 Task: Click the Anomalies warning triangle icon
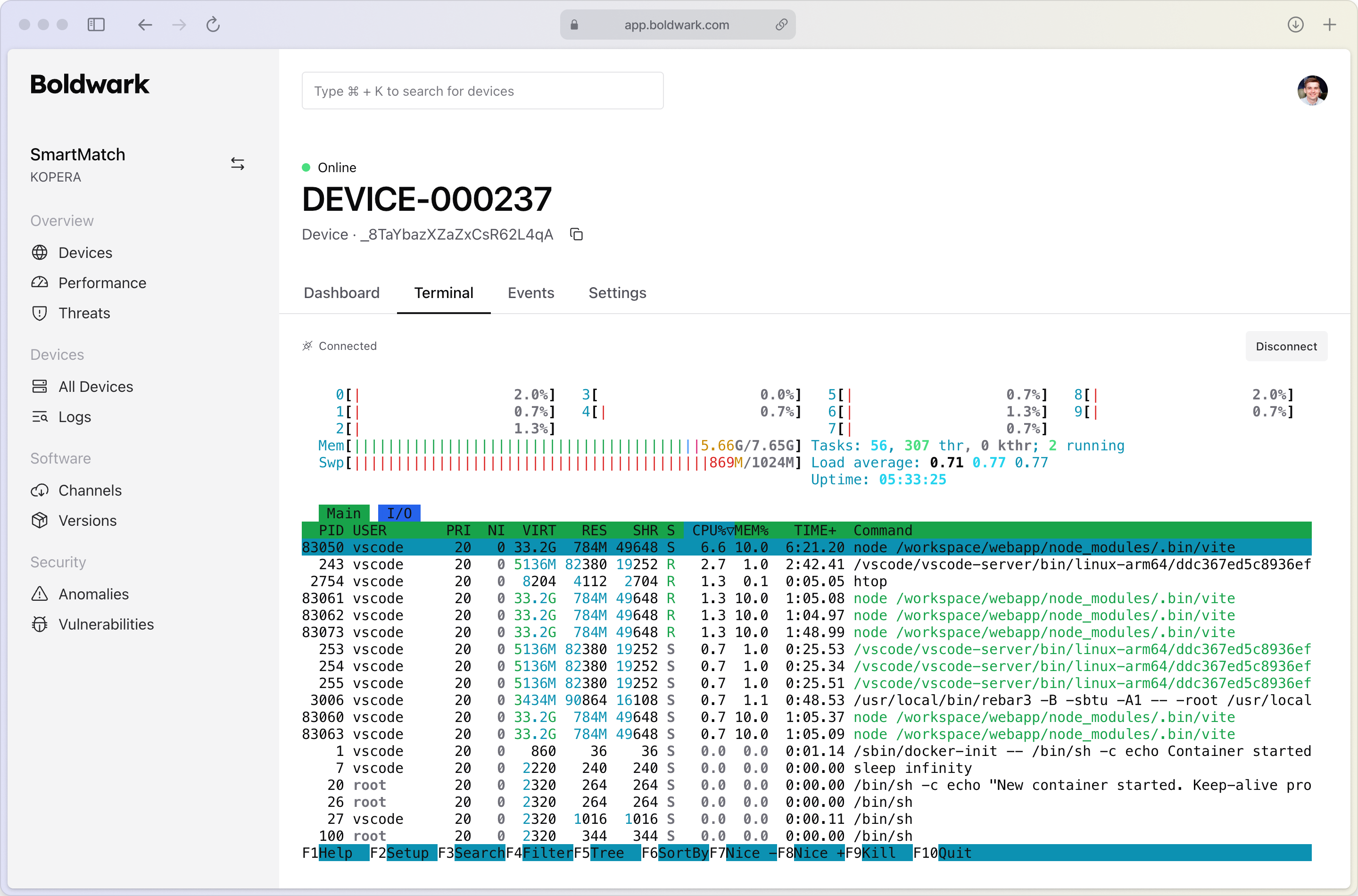pos(40,594)
